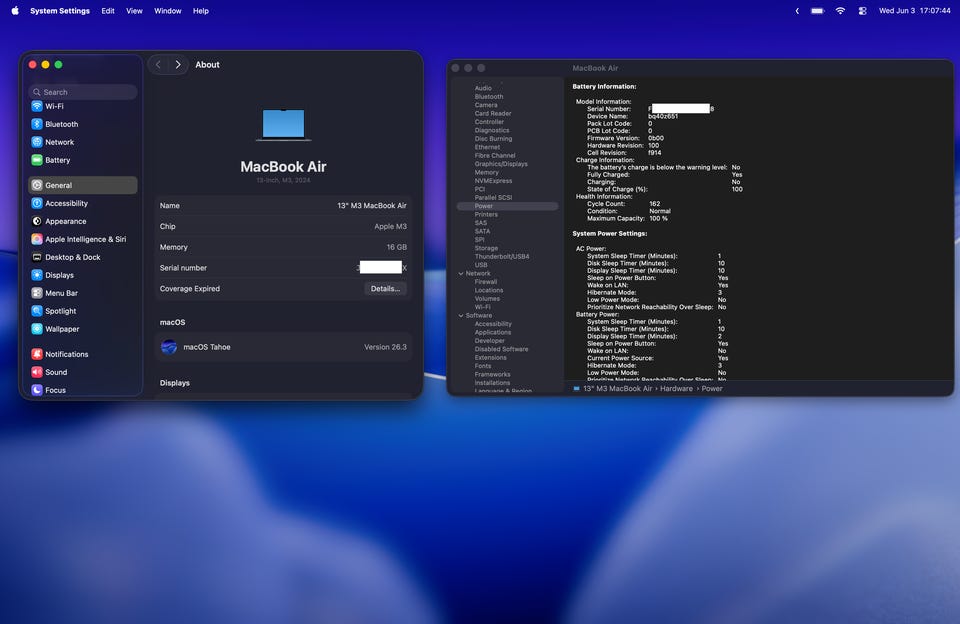Select General in the sidebar
The image size is (960, 624).
pyautogui.click(x=83, y=185)
